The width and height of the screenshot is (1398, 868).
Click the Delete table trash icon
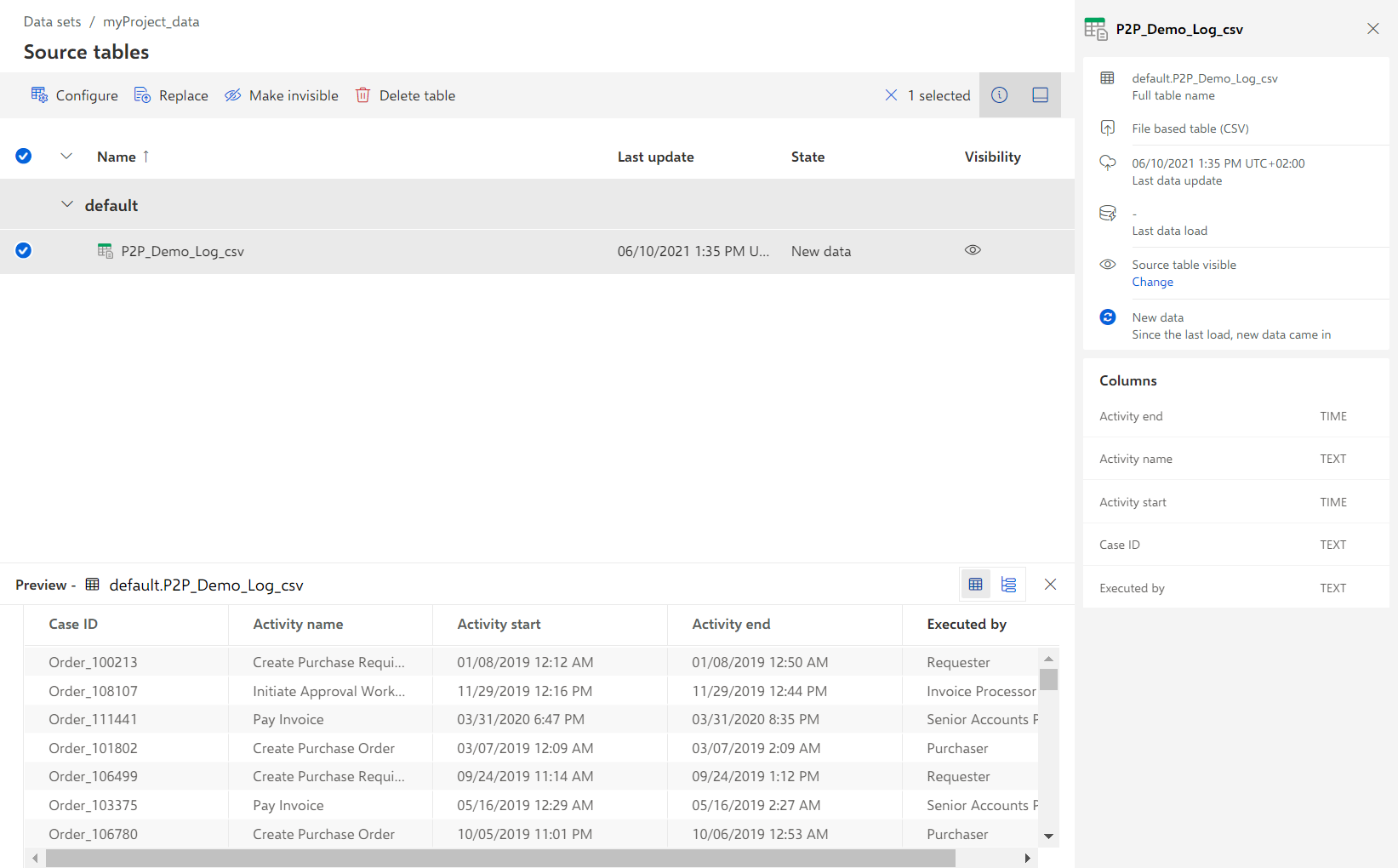(362, 94)
